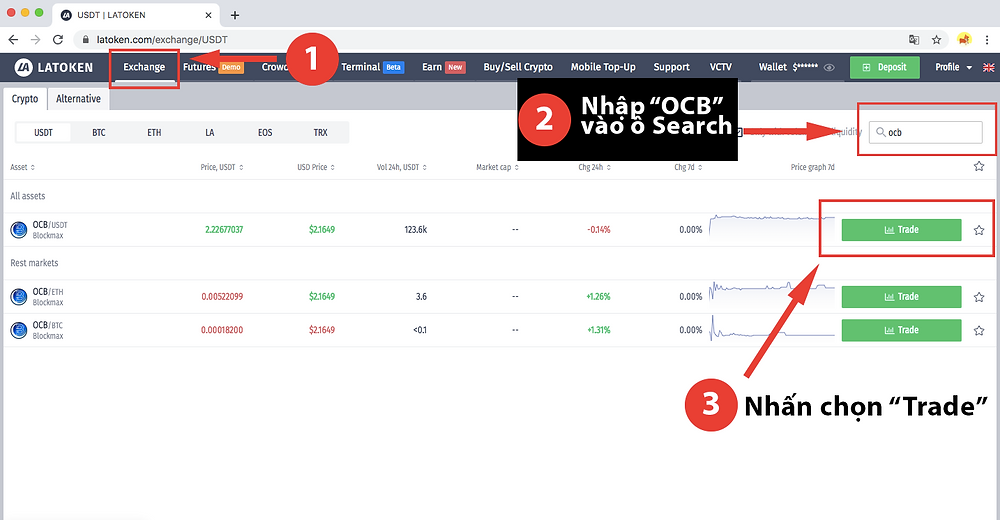Change language via UK flag icon
Image resolution: width=1000 pixels, height=520 pixels.
pyautogui.click(x=989, y=67)
